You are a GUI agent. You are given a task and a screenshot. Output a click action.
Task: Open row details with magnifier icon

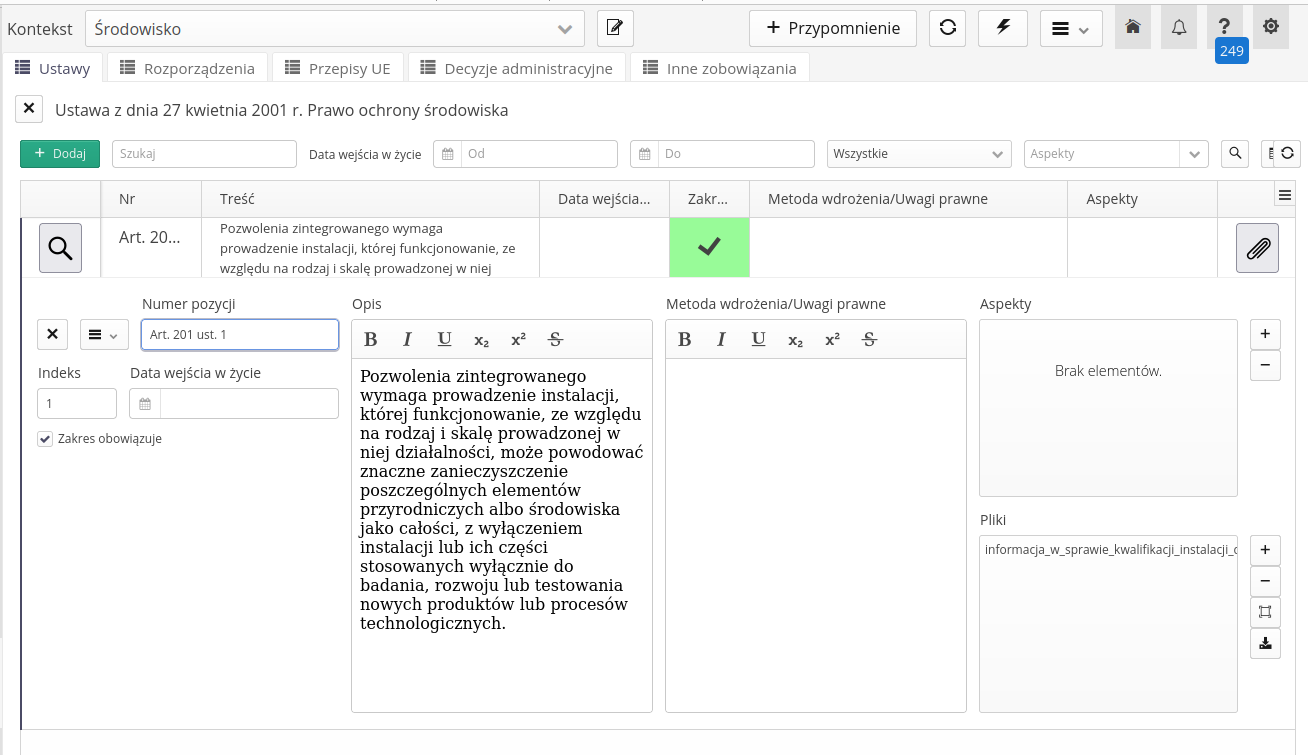pyautogui.click(x=60, y=248)
